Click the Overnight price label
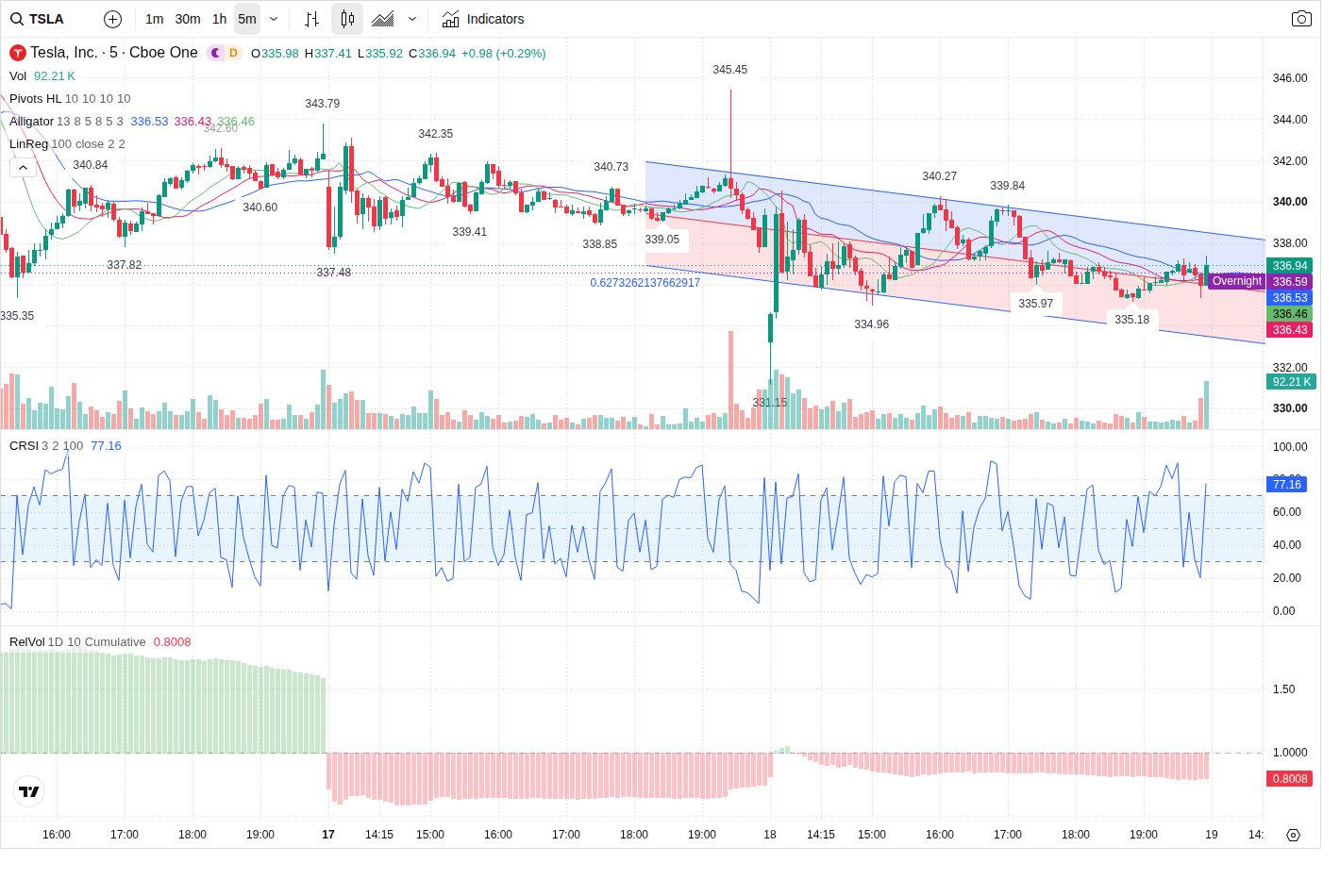This screenshot has height=896, width=1340. click(1236, 281)
